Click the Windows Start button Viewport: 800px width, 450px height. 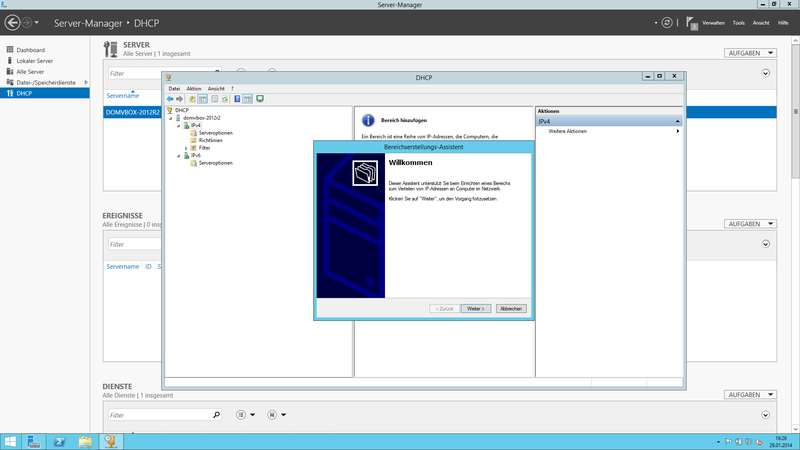(x=10, y=441)
